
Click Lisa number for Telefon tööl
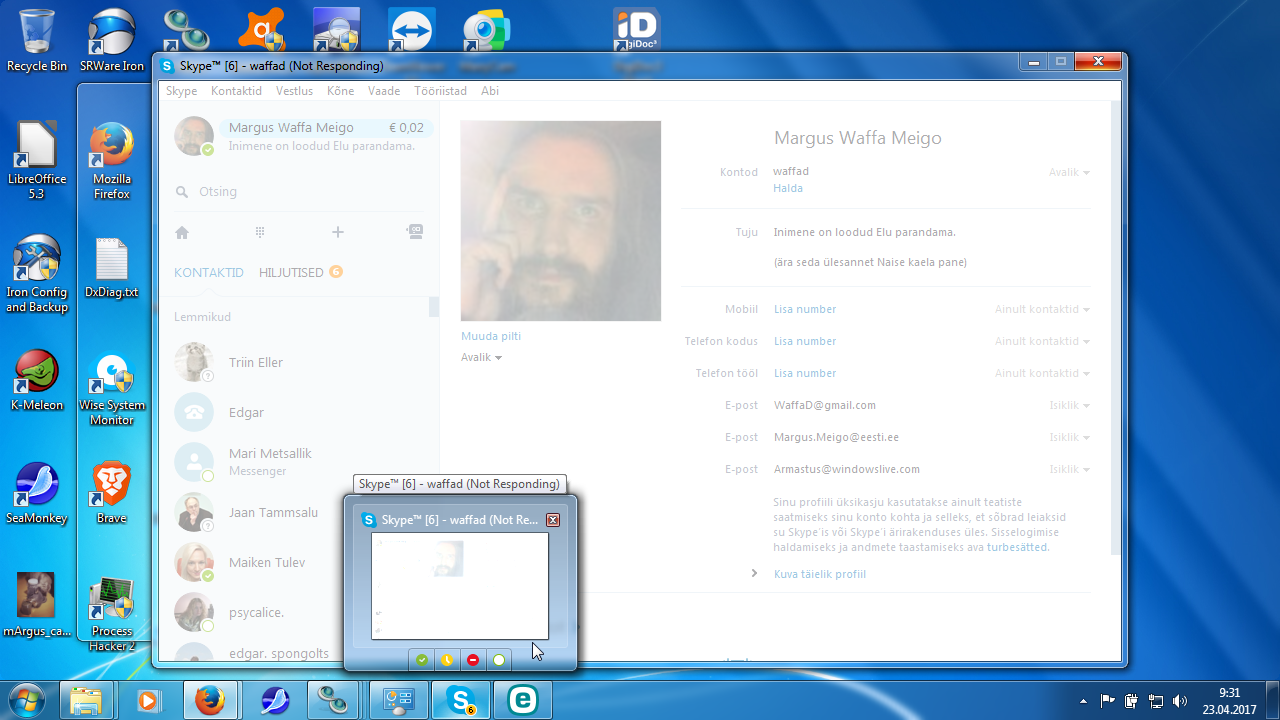805,373
